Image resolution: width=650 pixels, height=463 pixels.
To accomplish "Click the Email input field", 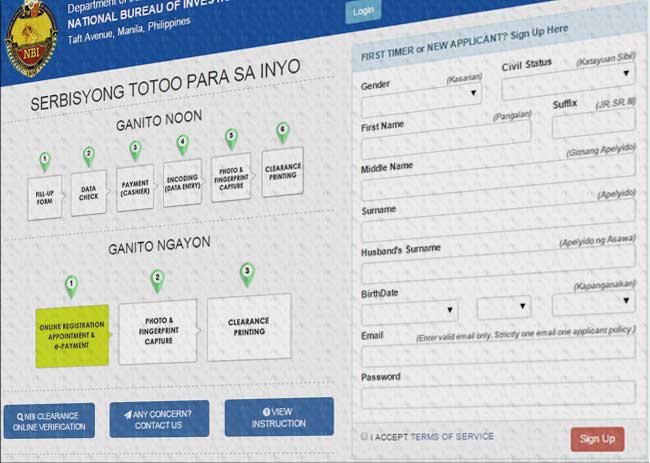I will pyautogui.click(x=498, y=351).
